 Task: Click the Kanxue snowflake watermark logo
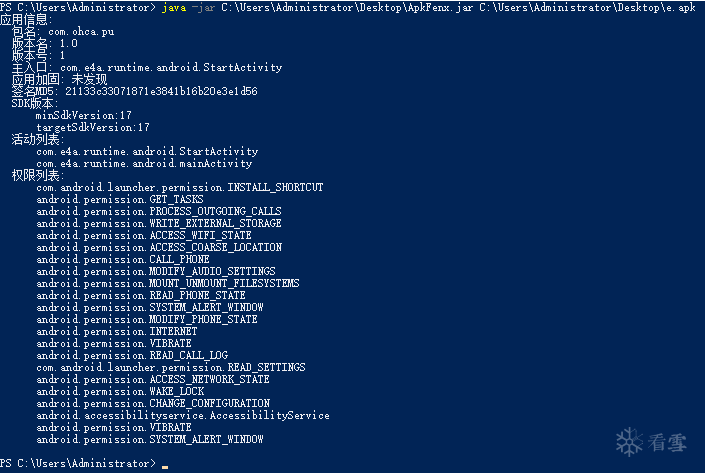tap(629, 440)
